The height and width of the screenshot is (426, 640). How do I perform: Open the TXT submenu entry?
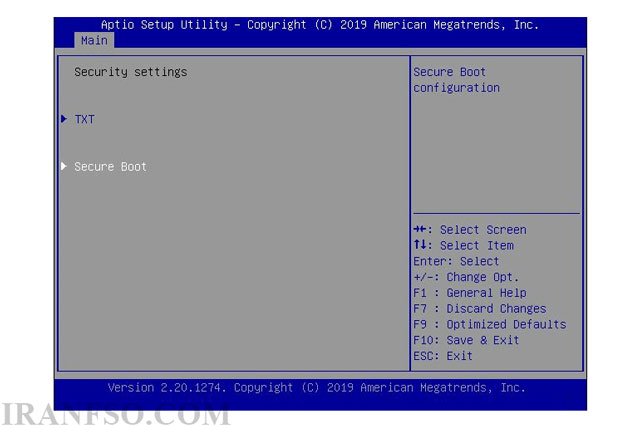84,120
